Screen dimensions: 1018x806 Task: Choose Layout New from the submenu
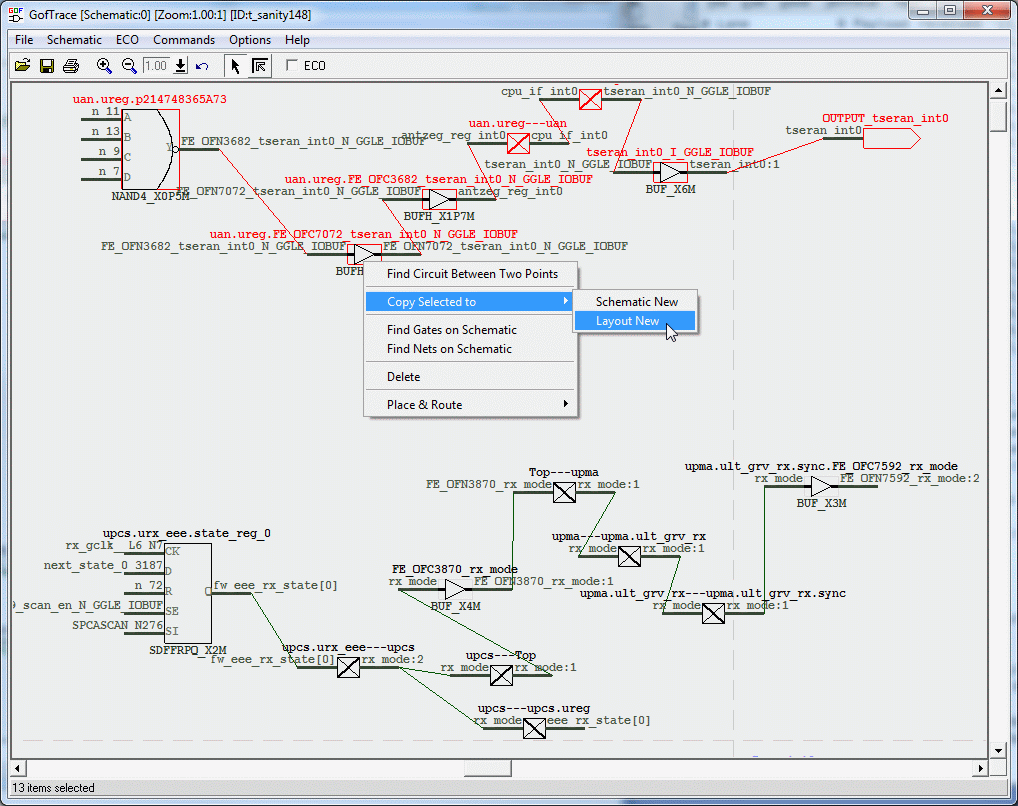pyautogui.click(x=628, y=321)
